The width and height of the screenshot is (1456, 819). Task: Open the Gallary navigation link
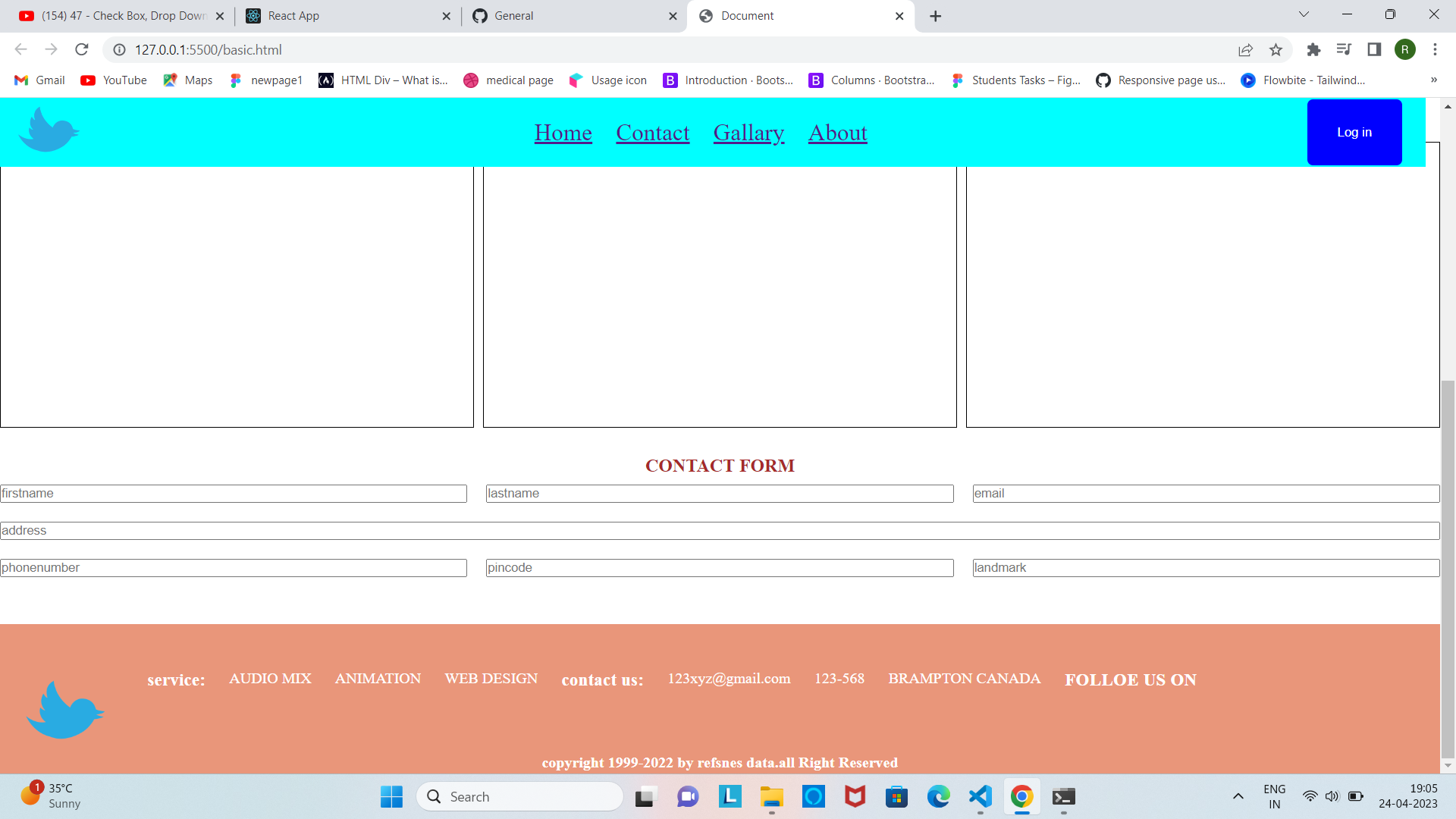click(x=748, y=132)
